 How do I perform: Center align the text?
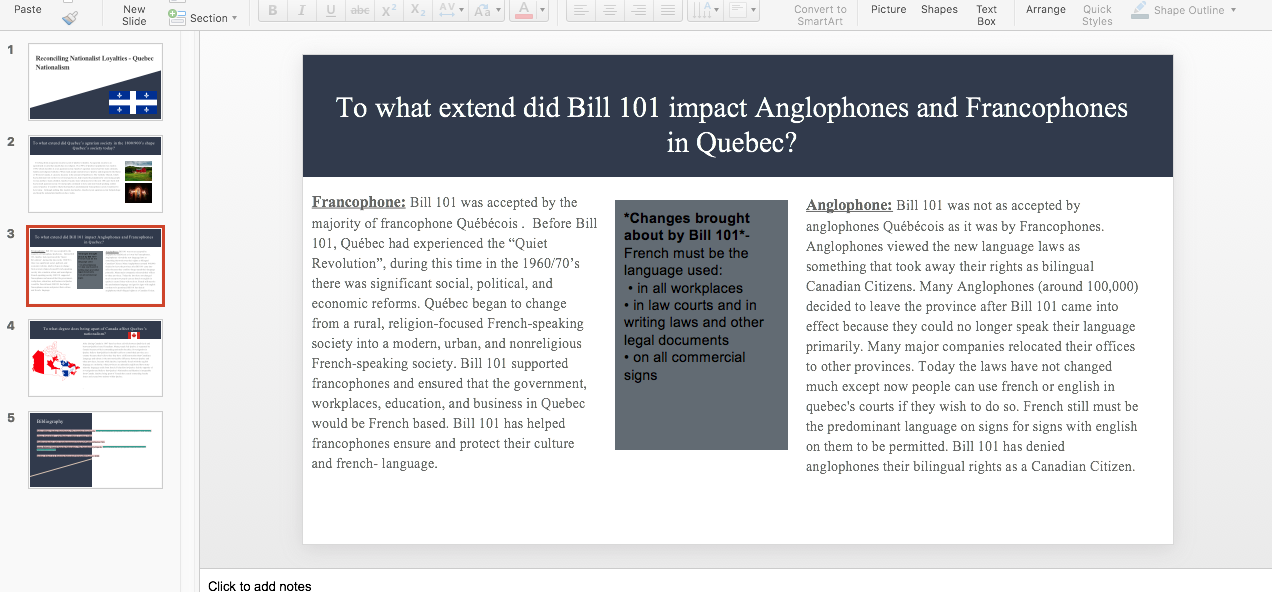609,11
